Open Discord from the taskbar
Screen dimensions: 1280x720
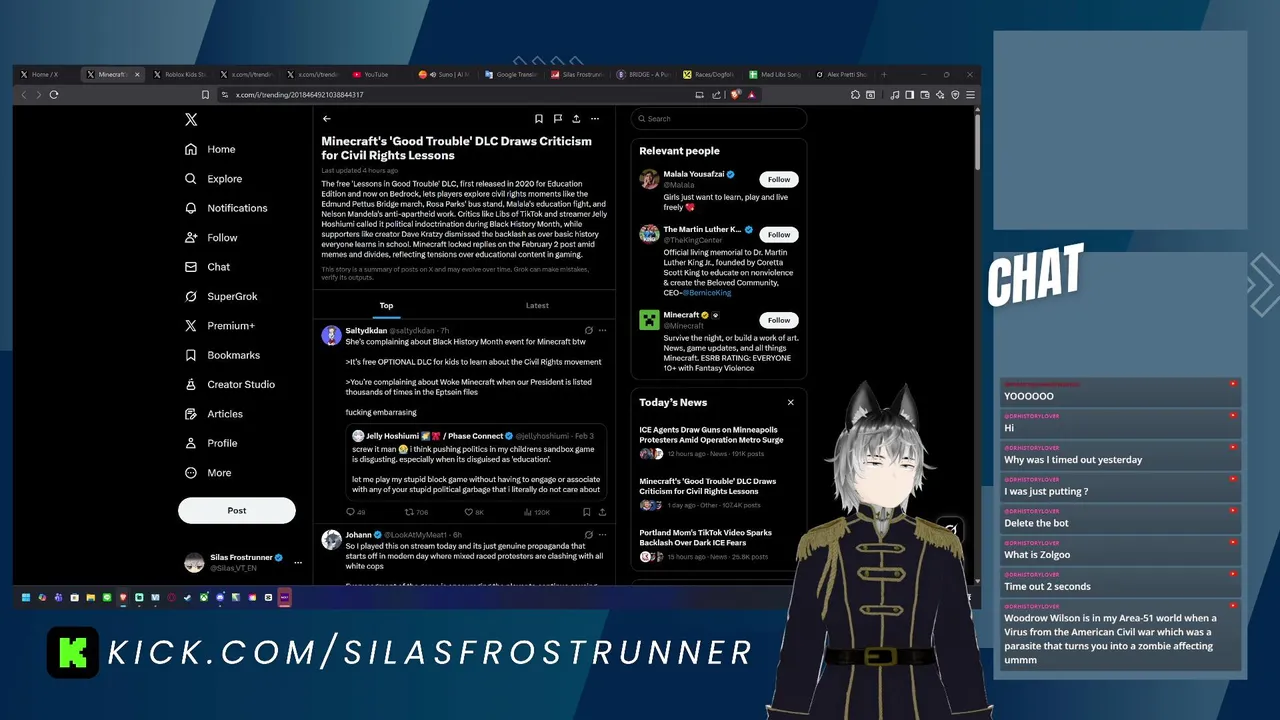pyautogui.click(x=220, y=598)
